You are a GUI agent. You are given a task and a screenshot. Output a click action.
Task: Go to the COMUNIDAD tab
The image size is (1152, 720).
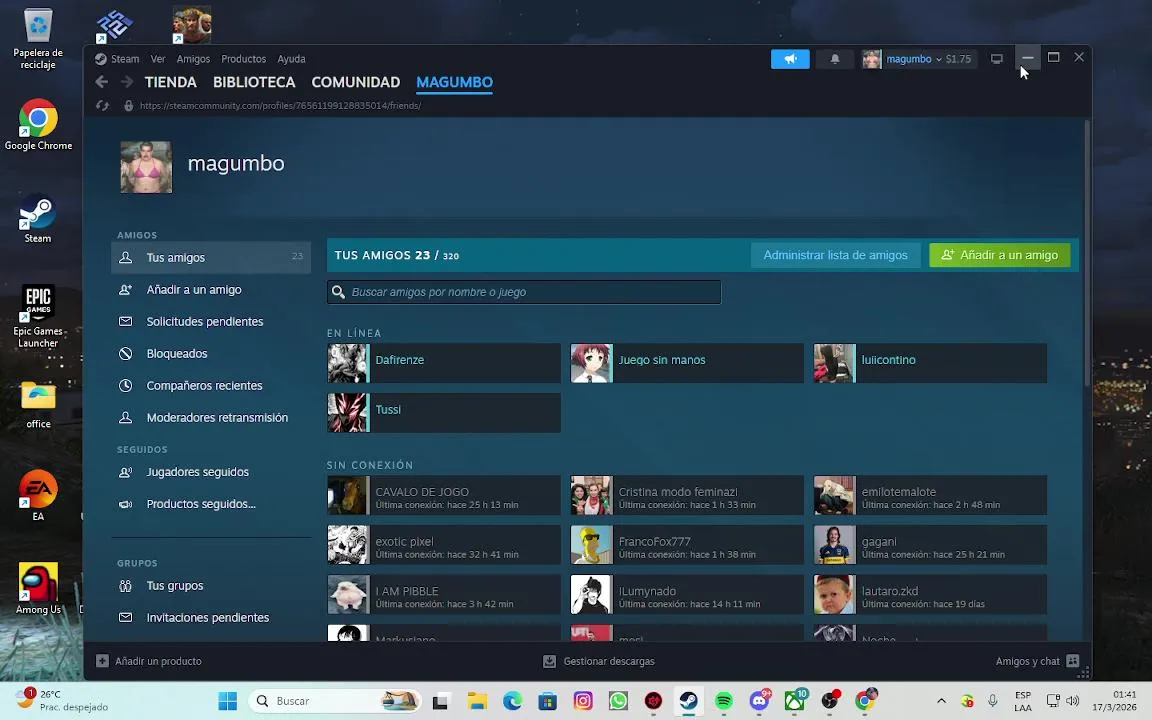point(356,82)
